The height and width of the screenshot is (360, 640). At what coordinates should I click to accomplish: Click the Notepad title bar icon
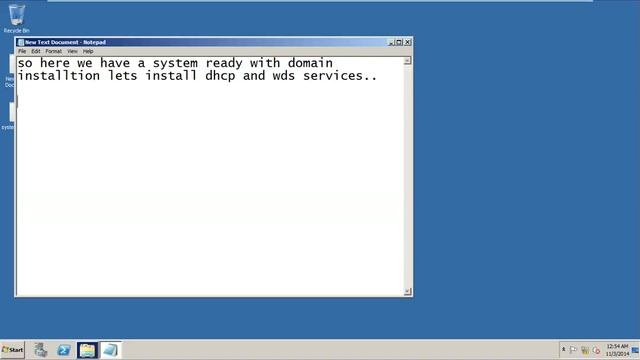(x=20, y=42)
